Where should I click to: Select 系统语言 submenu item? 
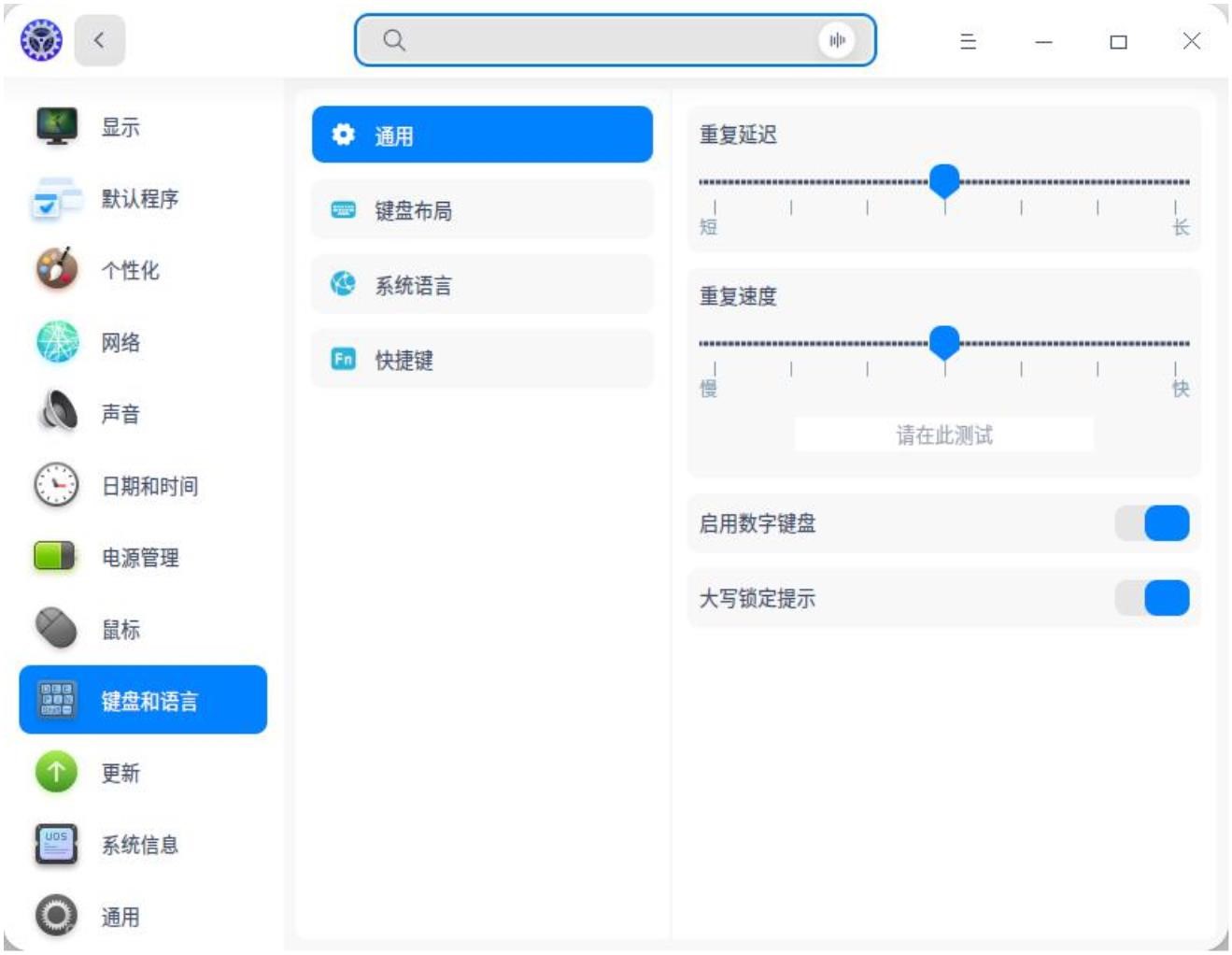(482, 284)
